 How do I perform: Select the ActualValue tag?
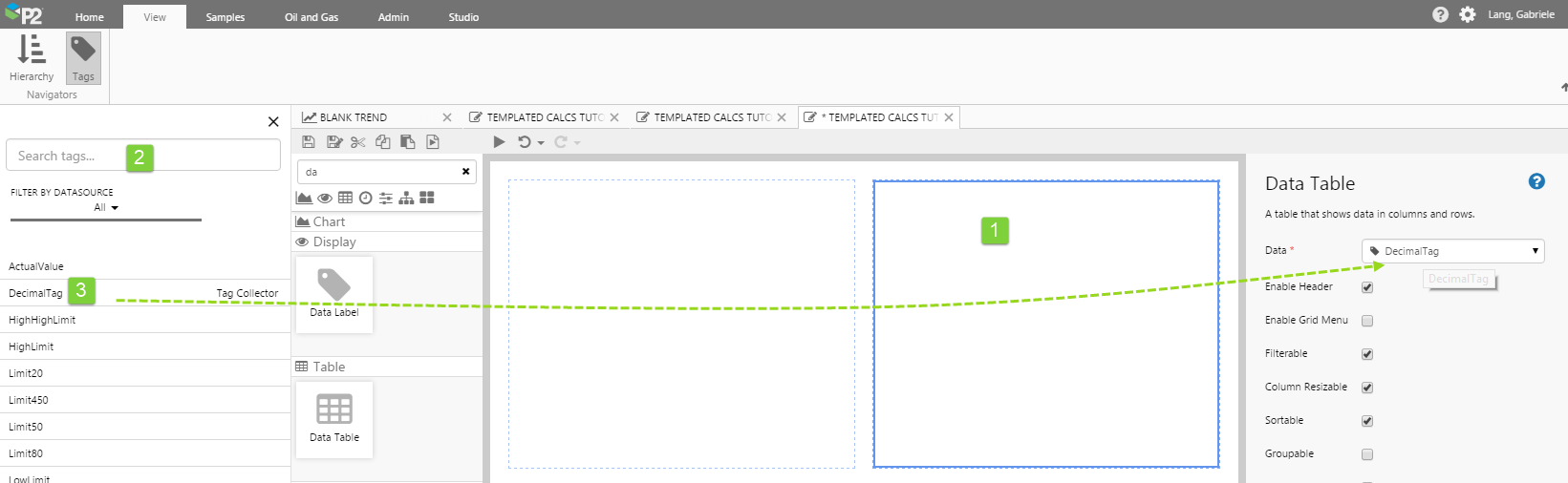145,266
